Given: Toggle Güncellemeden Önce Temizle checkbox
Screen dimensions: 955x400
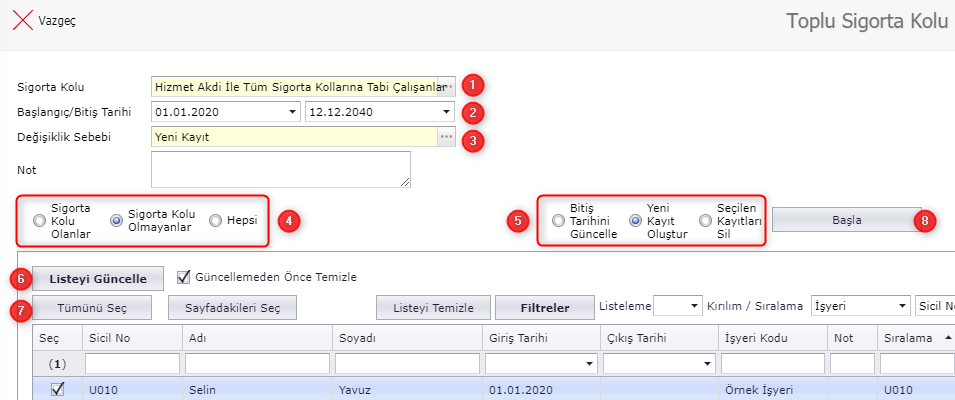Looking at the screenshot, I should tap(183, 277).
